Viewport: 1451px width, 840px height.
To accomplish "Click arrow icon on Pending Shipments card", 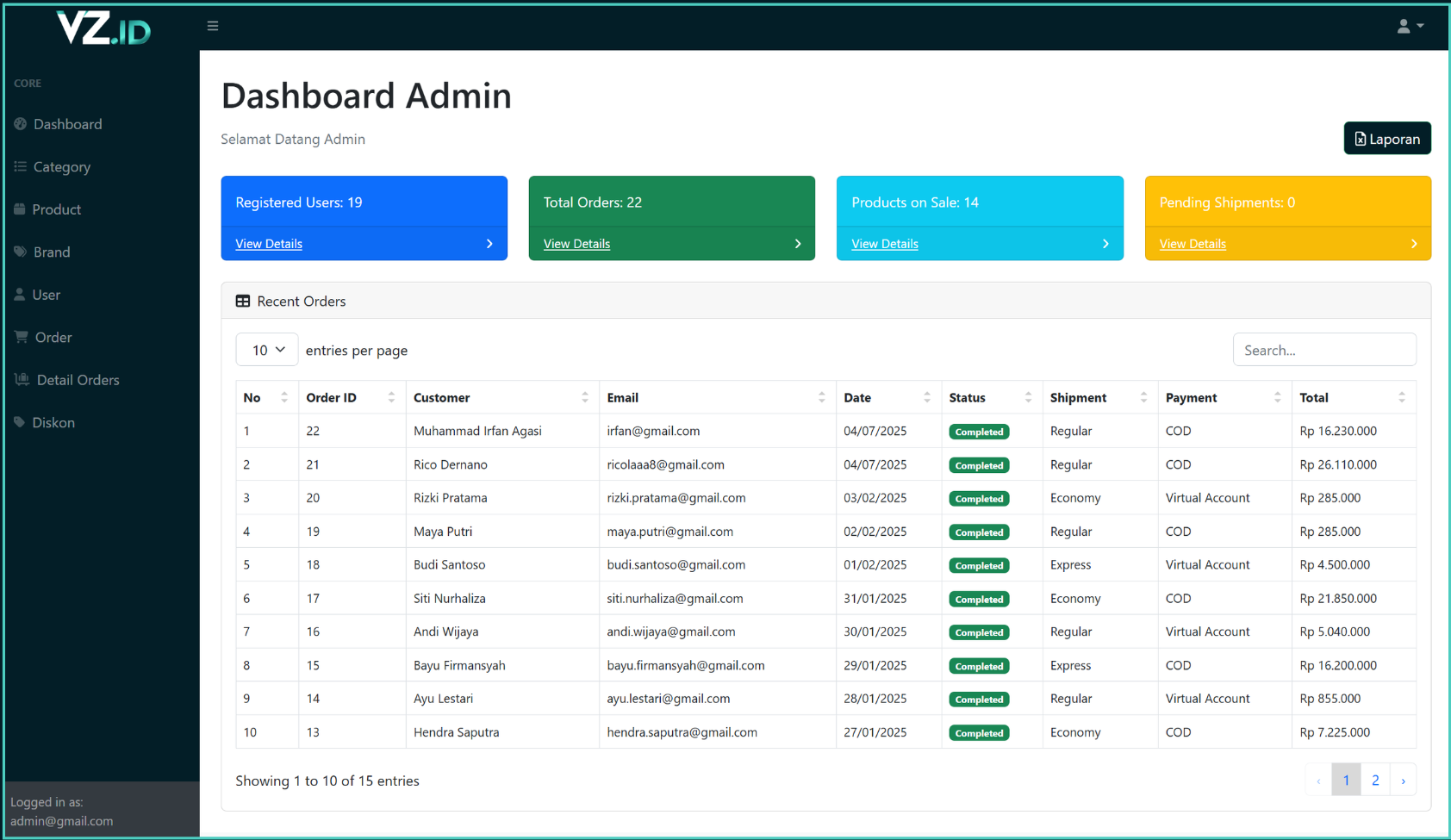I will (1414, 244).
